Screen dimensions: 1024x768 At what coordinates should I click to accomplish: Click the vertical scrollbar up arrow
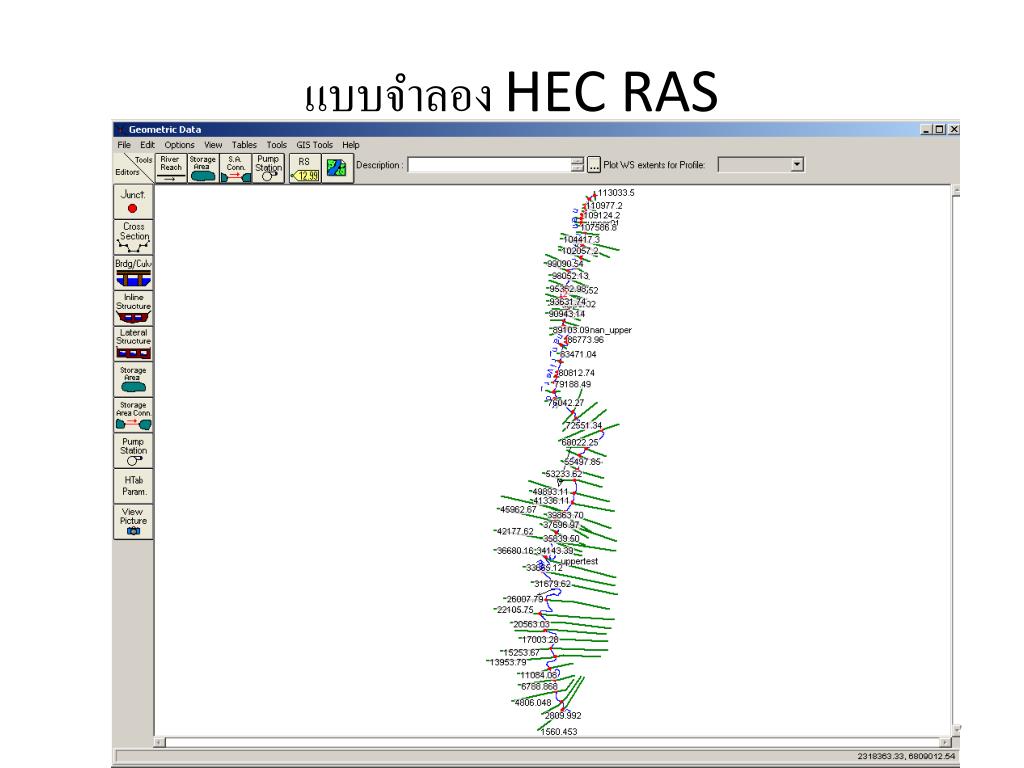tap(955, 191)
